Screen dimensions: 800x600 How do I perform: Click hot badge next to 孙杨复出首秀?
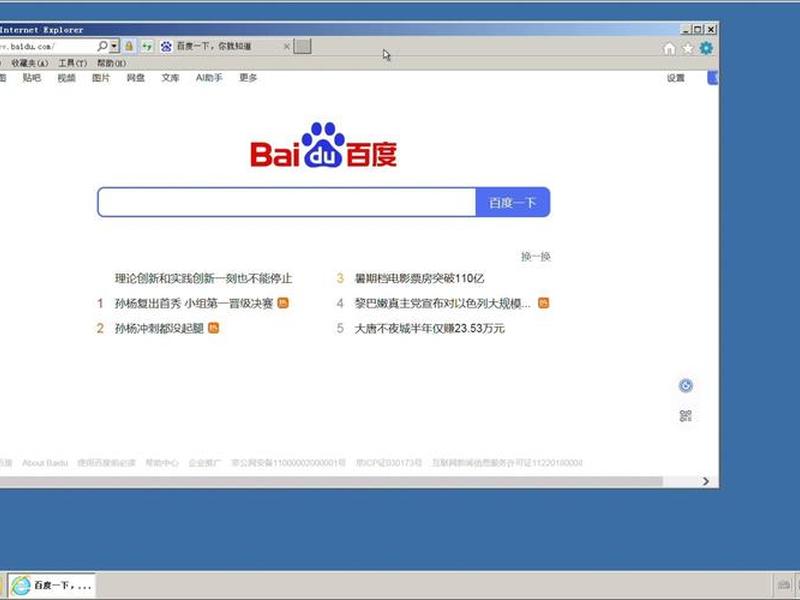click(x=283, y=303)
